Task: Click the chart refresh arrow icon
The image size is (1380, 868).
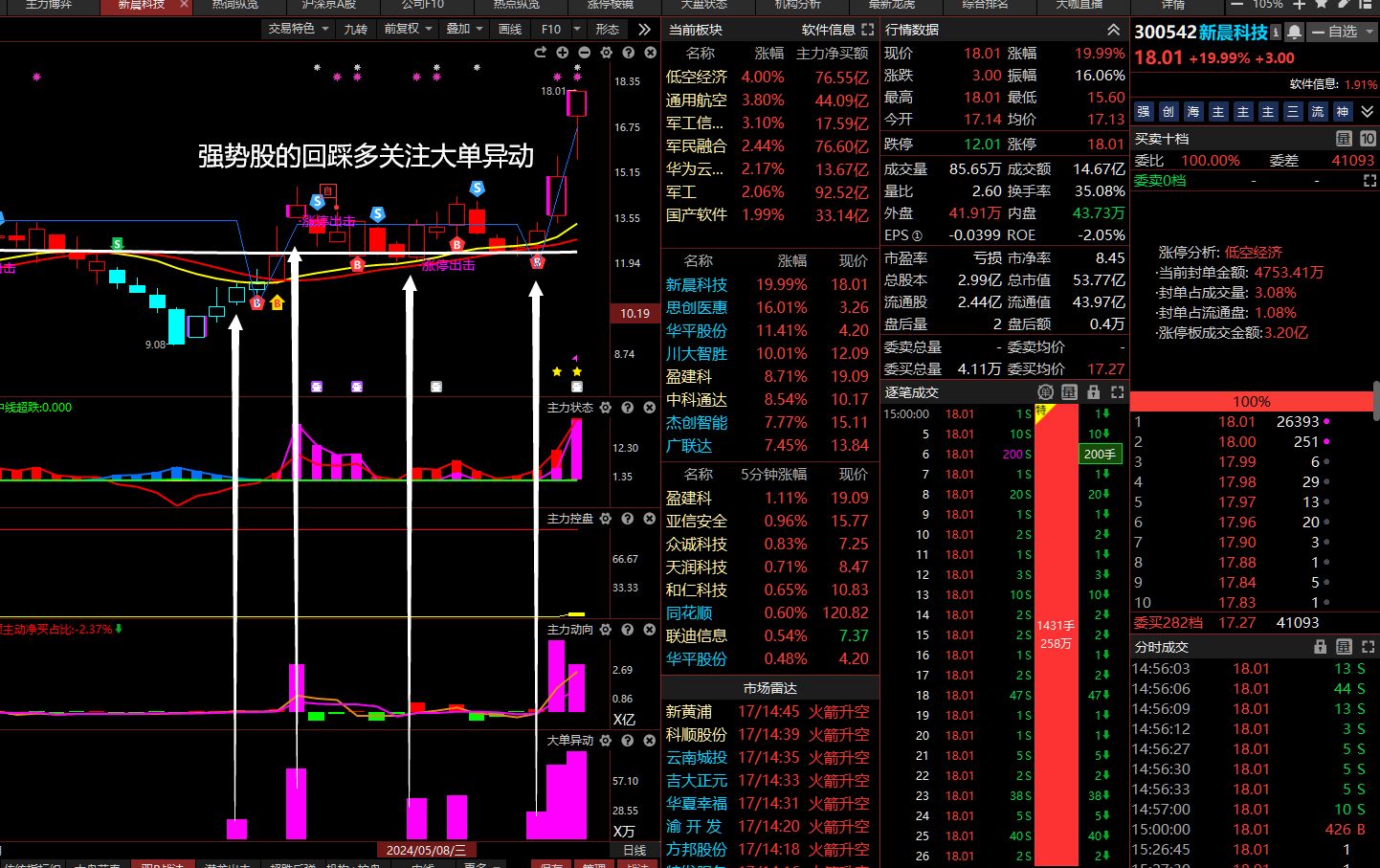Action: click(x=541, y=53)
